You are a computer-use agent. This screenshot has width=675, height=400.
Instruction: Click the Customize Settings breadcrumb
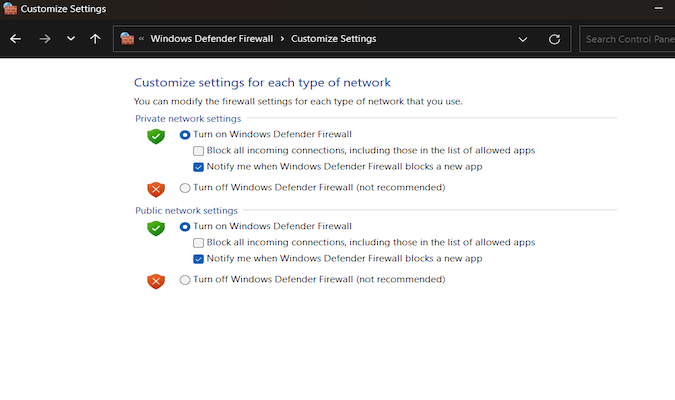(x=334, y=39)
